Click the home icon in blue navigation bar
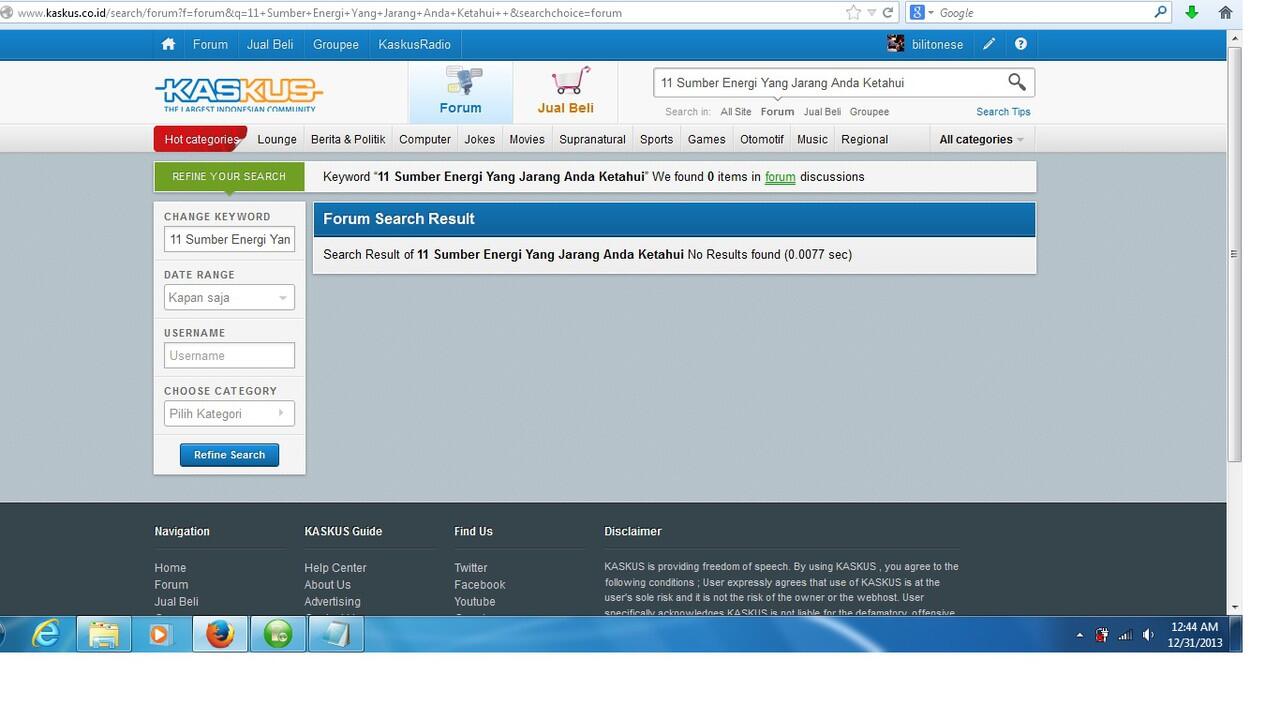 [168, 44]
